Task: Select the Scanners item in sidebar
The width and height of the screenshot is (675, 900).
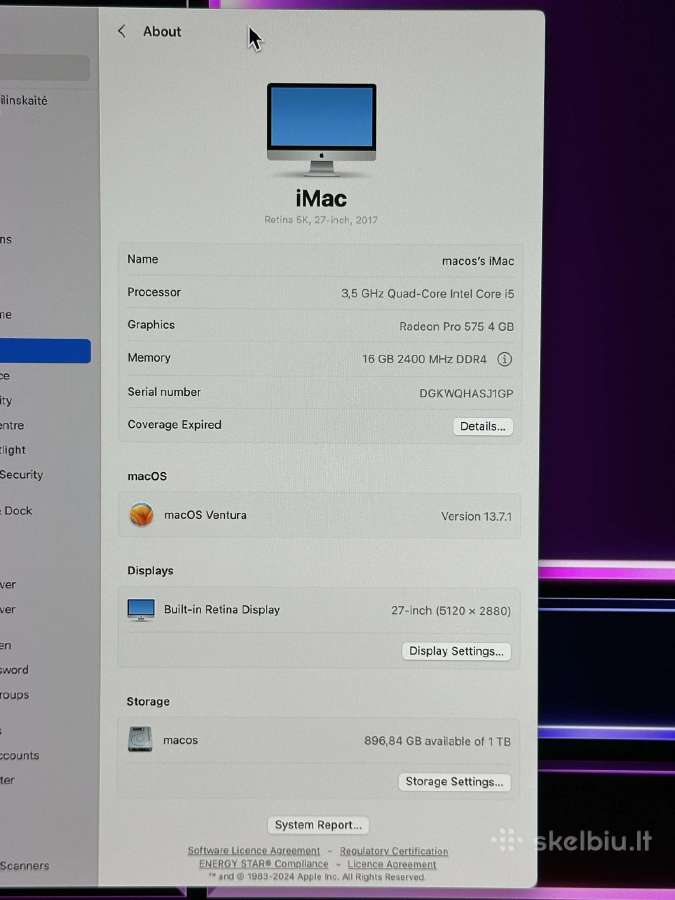Action: [x=24, y=866]
